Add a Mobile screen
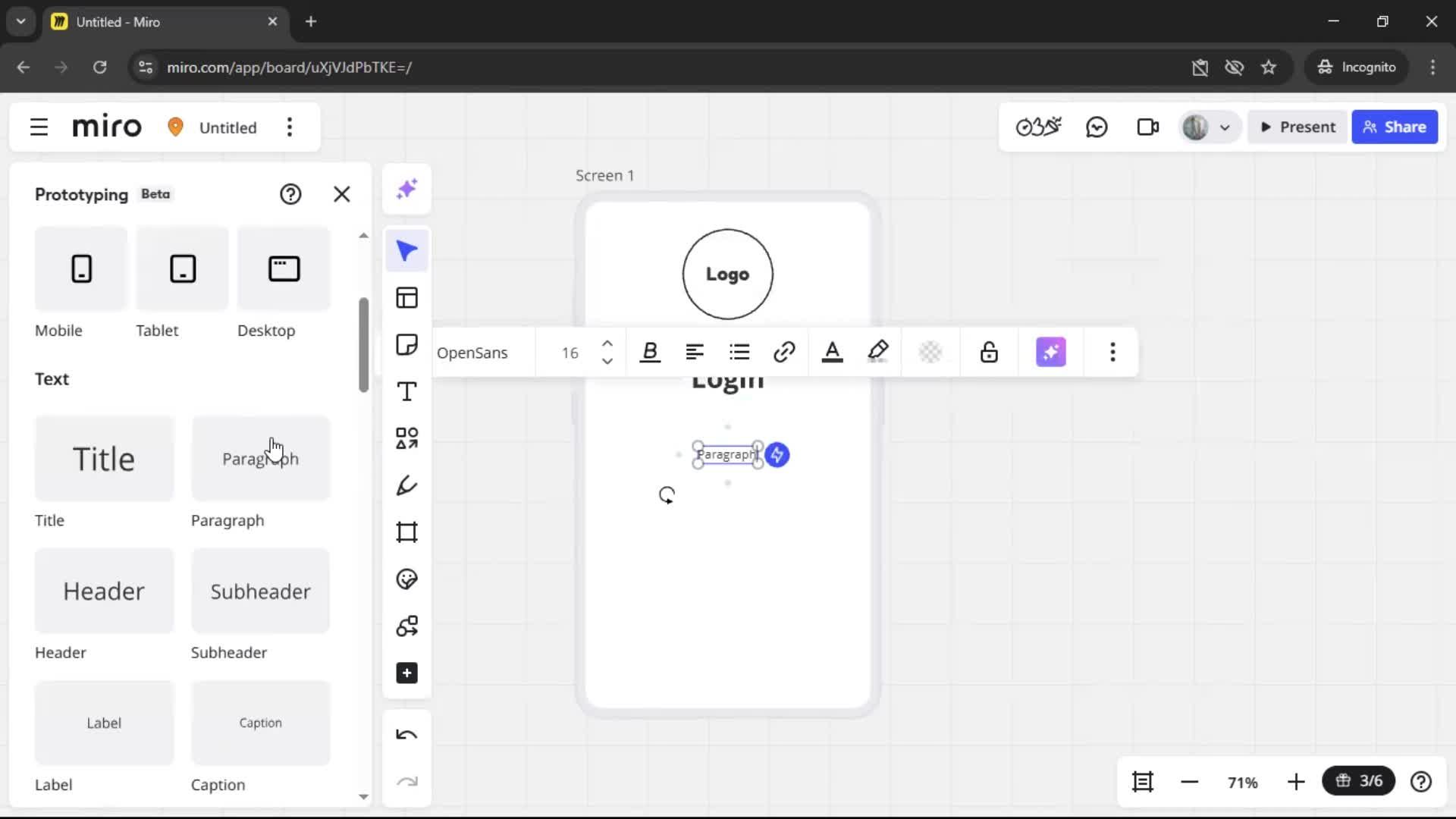Image resolution: width=1456 pixels, height=819 pixels. tap(81, 268)
